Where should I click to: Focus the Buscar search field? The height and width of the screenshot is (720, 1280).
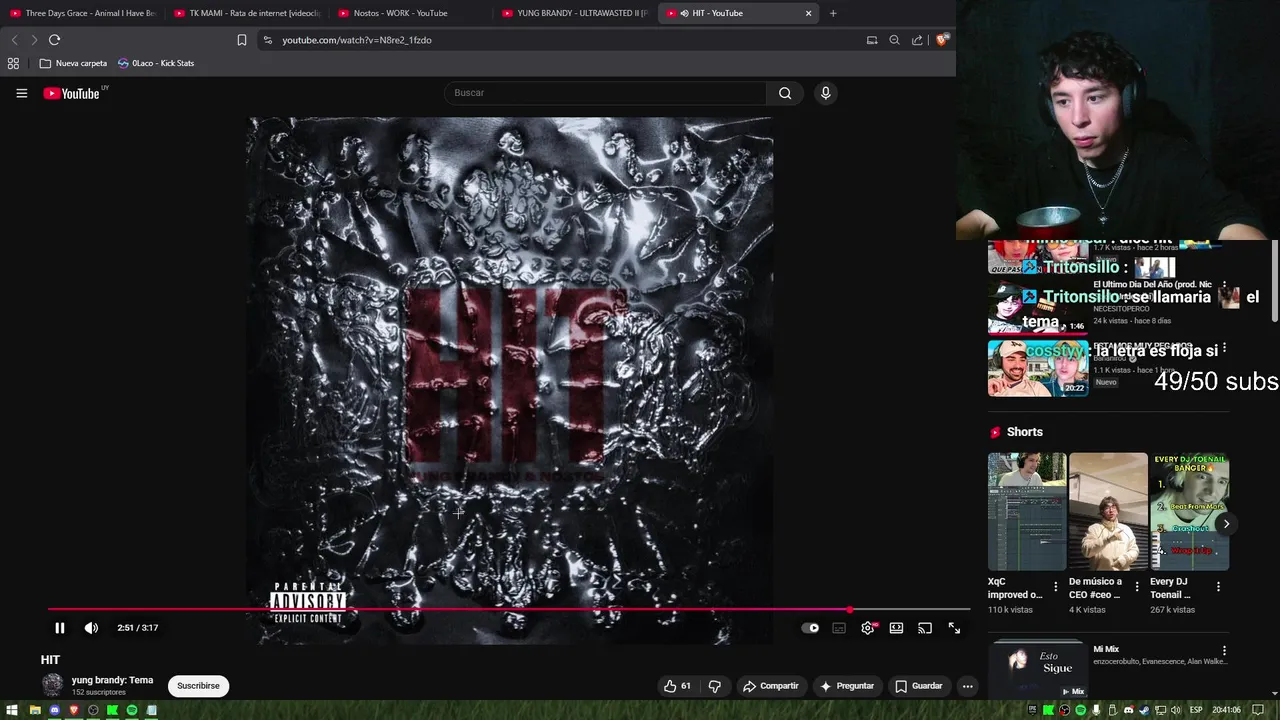[x=605, y=93]
